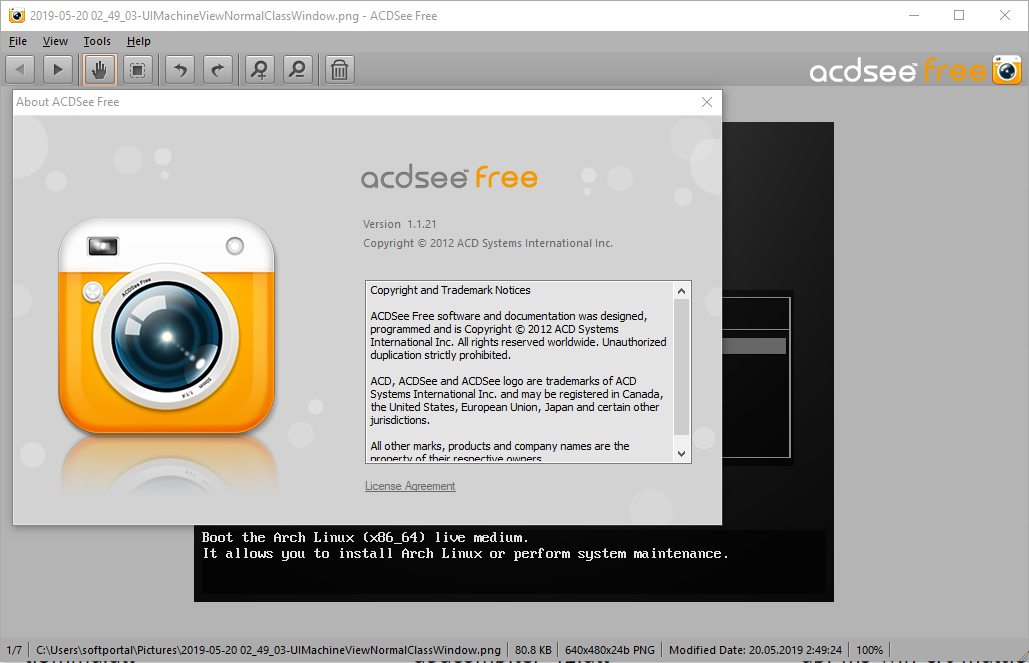Open the Help menu
Image resolution: width=1029 pixels, height=663 pixels.
138,41
